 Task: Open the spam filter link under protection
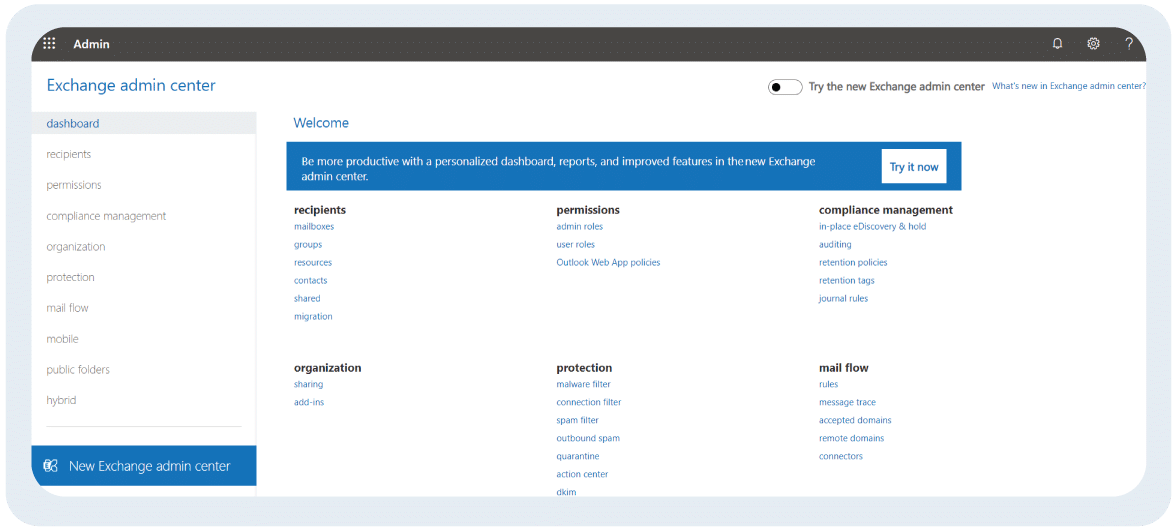coord(578,421)
